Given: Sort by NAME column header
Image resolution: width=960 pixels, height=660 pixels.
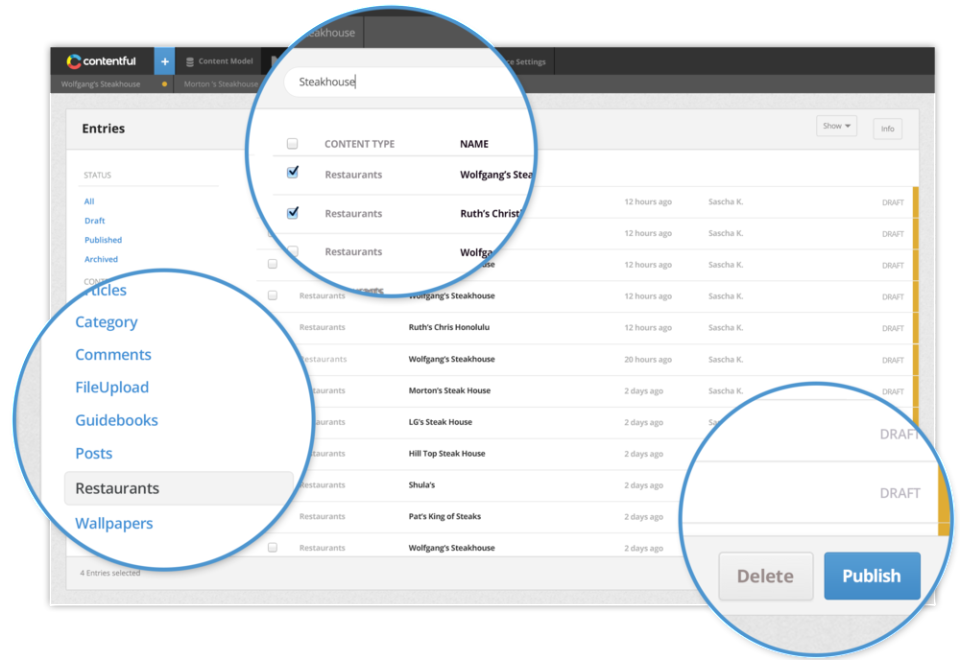Looking at the screenshot, I should [x=474, y=144].
